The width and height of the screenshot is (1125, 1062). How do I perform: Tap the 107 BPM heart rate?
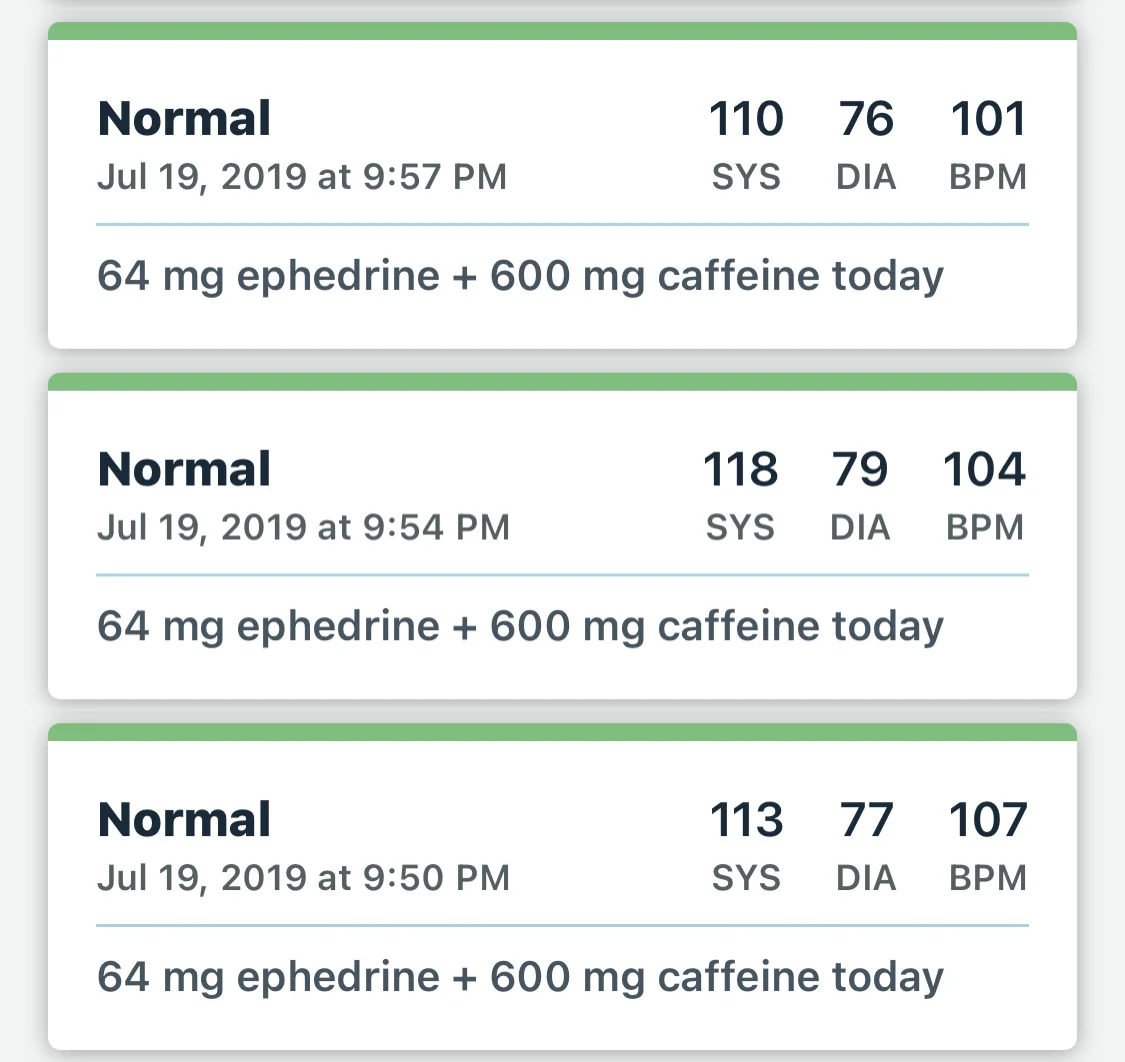pyautogui.click(x=988, y=820)
